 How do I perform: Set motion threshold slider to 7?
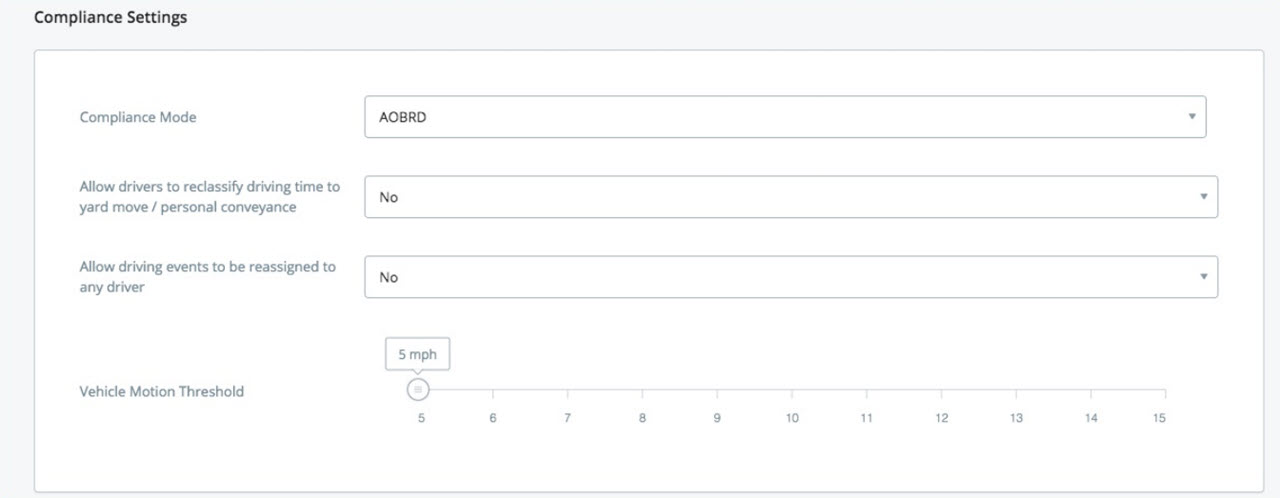tap(567, 390)
